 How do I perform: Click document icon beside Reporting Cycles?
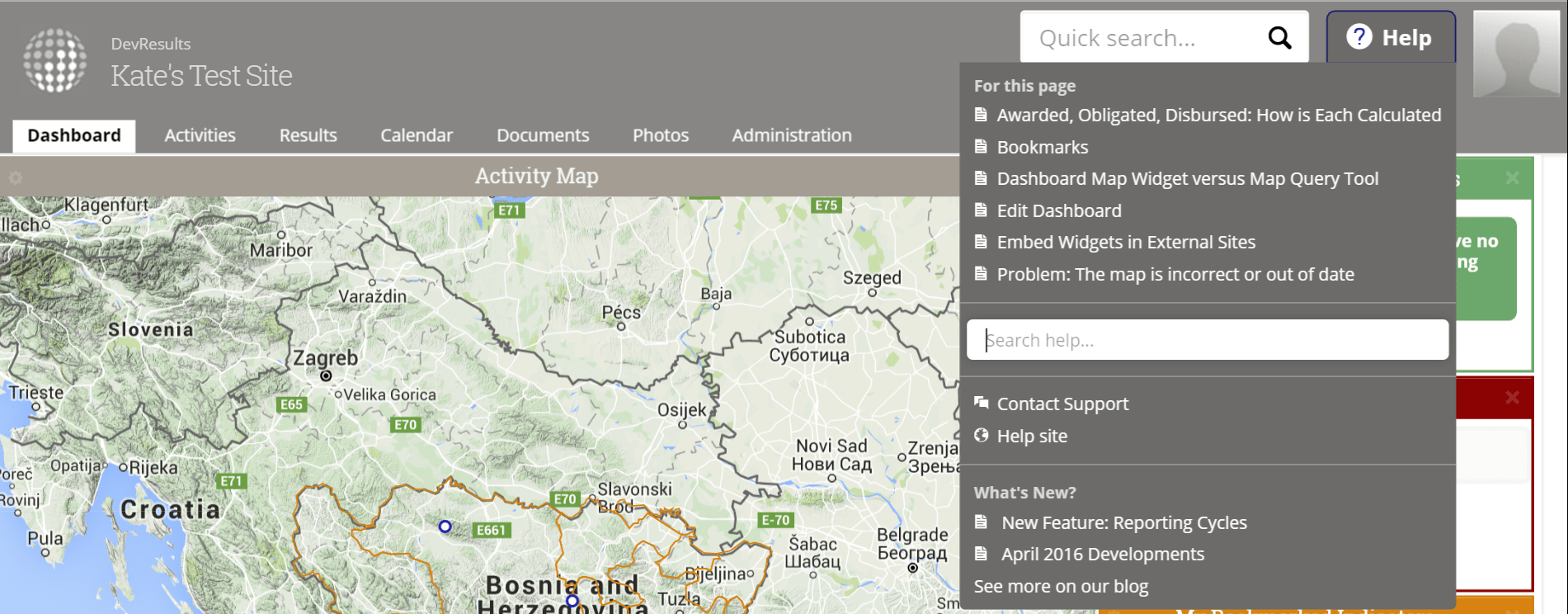[981, 522]
